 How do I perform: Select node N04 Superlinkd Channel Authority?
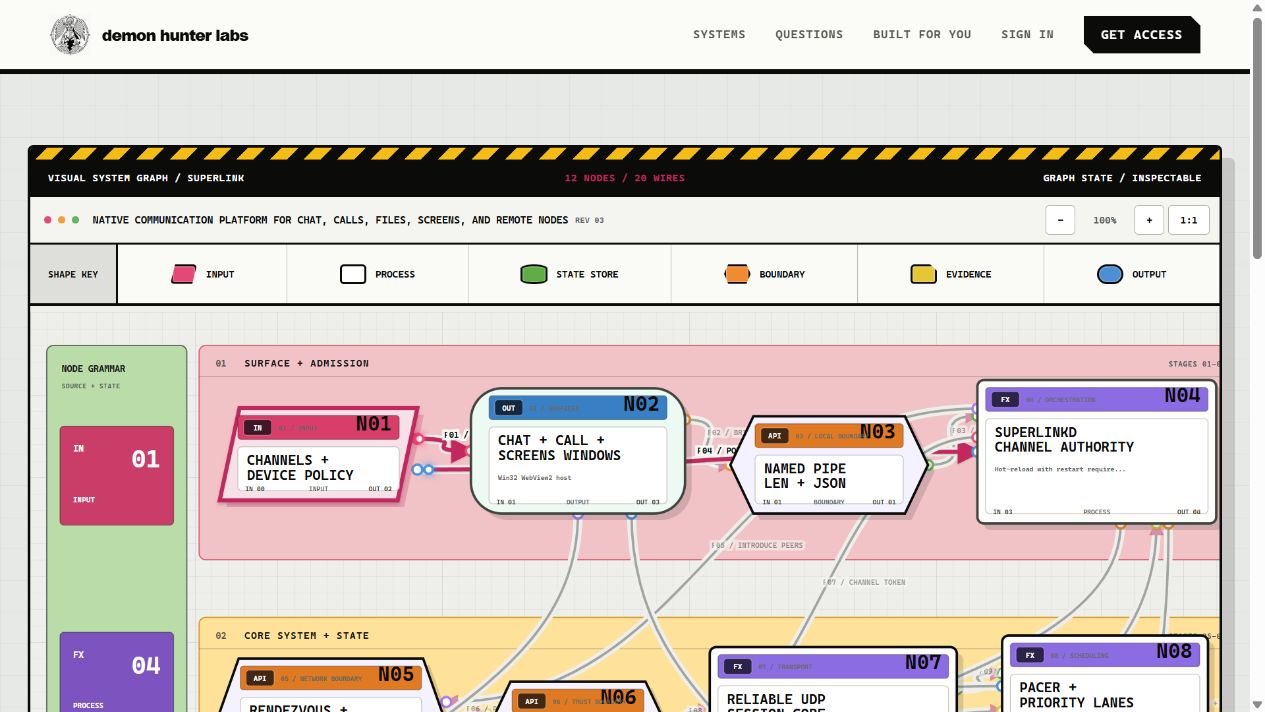tap(1097, 451)
